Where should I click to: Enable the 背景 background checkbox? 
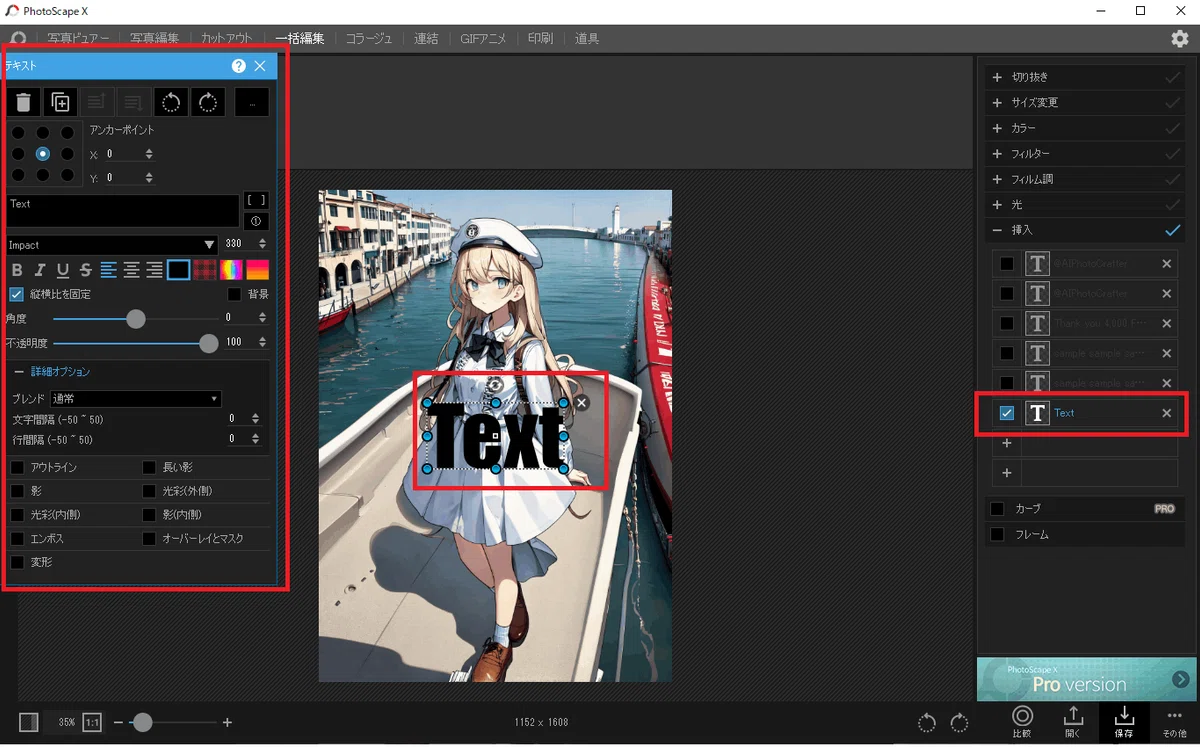click(x=234, y=294)
